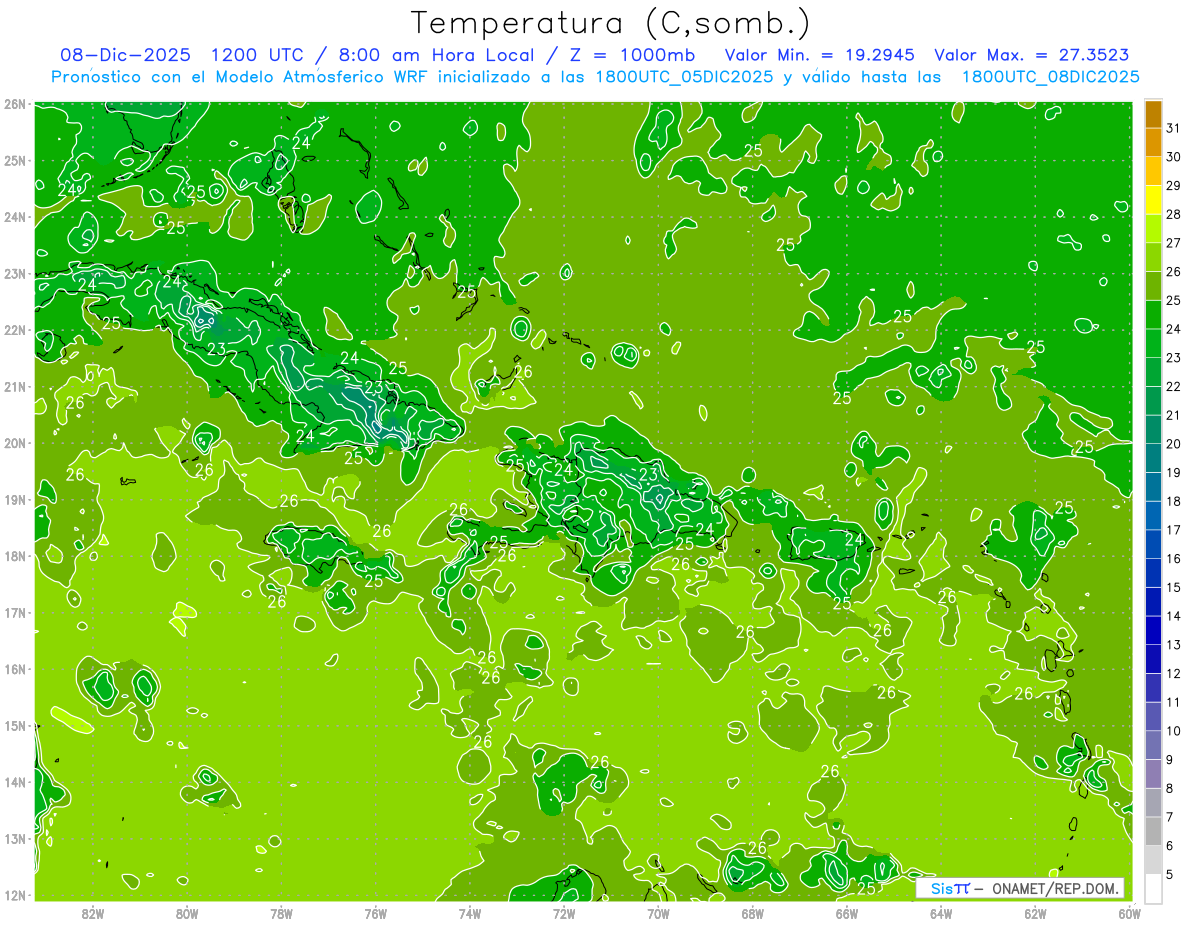Click the legend value 28
Screen dimensions: 1200x927
coord(1173,214)
